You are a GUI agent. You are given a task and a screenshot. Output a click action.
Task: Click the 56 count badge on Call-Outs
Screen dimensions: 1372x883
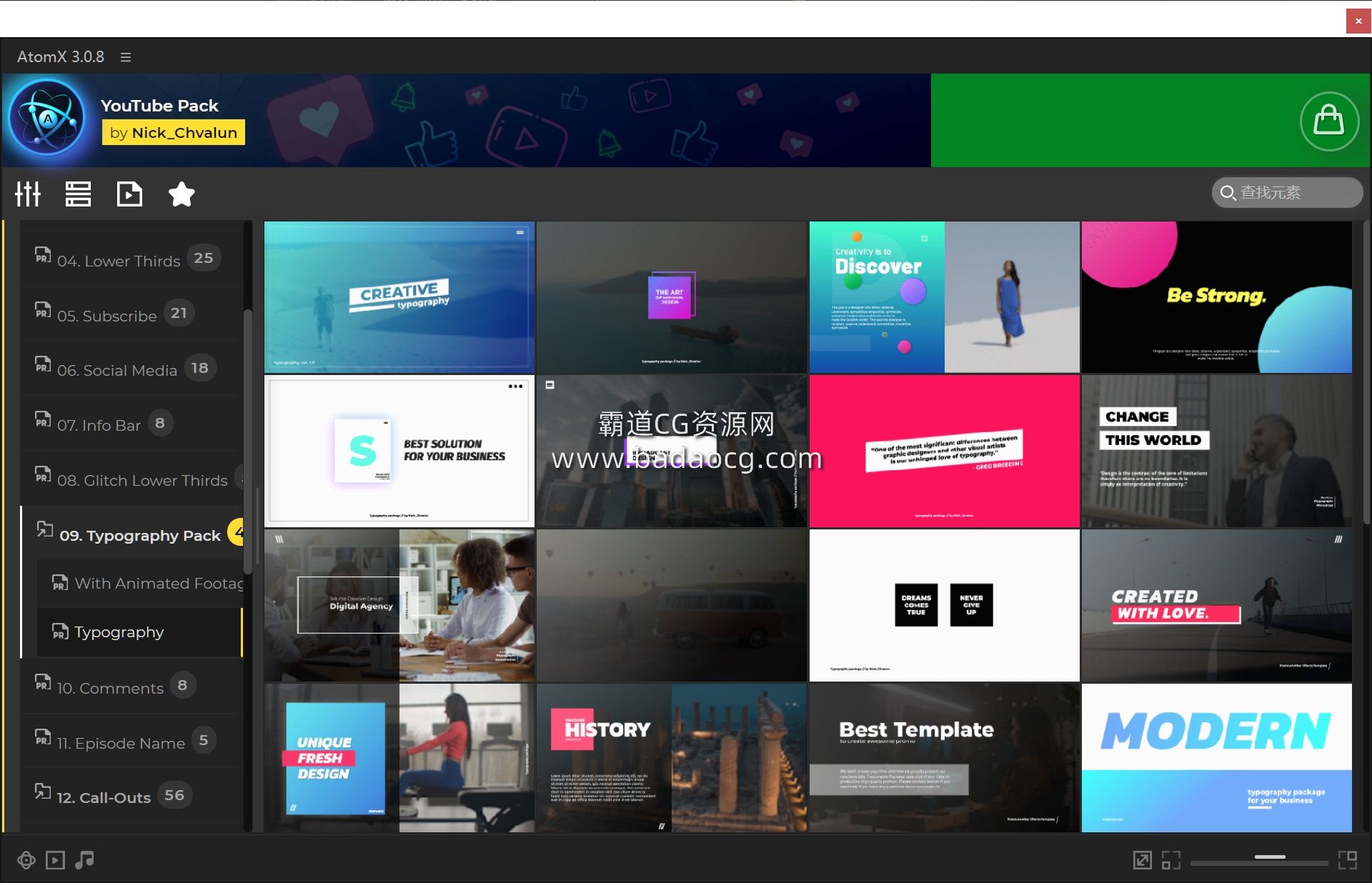pyautogui.click(x=174, y=795)
